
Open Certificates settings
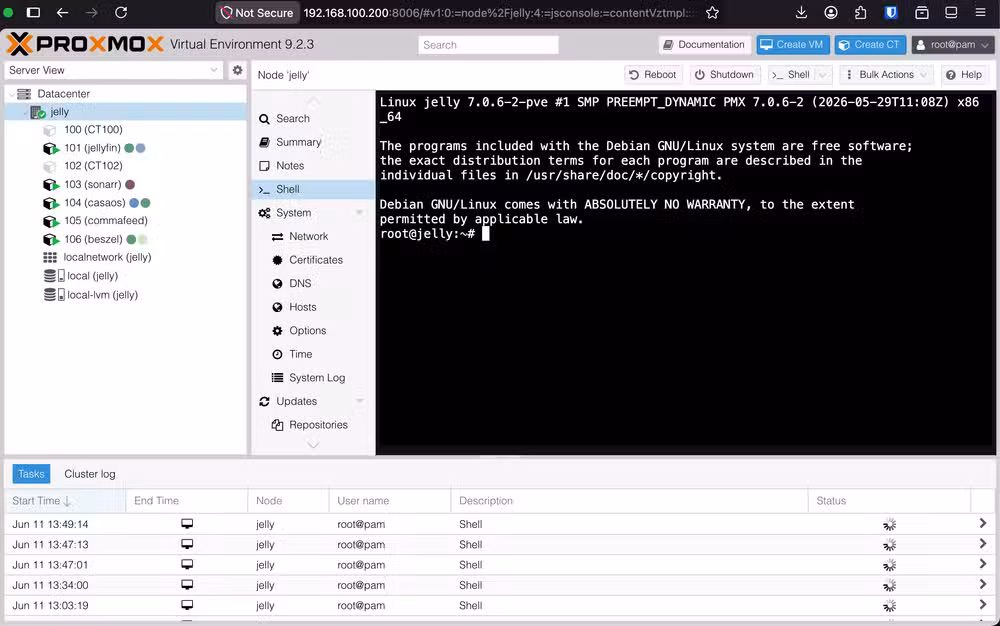pos(316,260)
